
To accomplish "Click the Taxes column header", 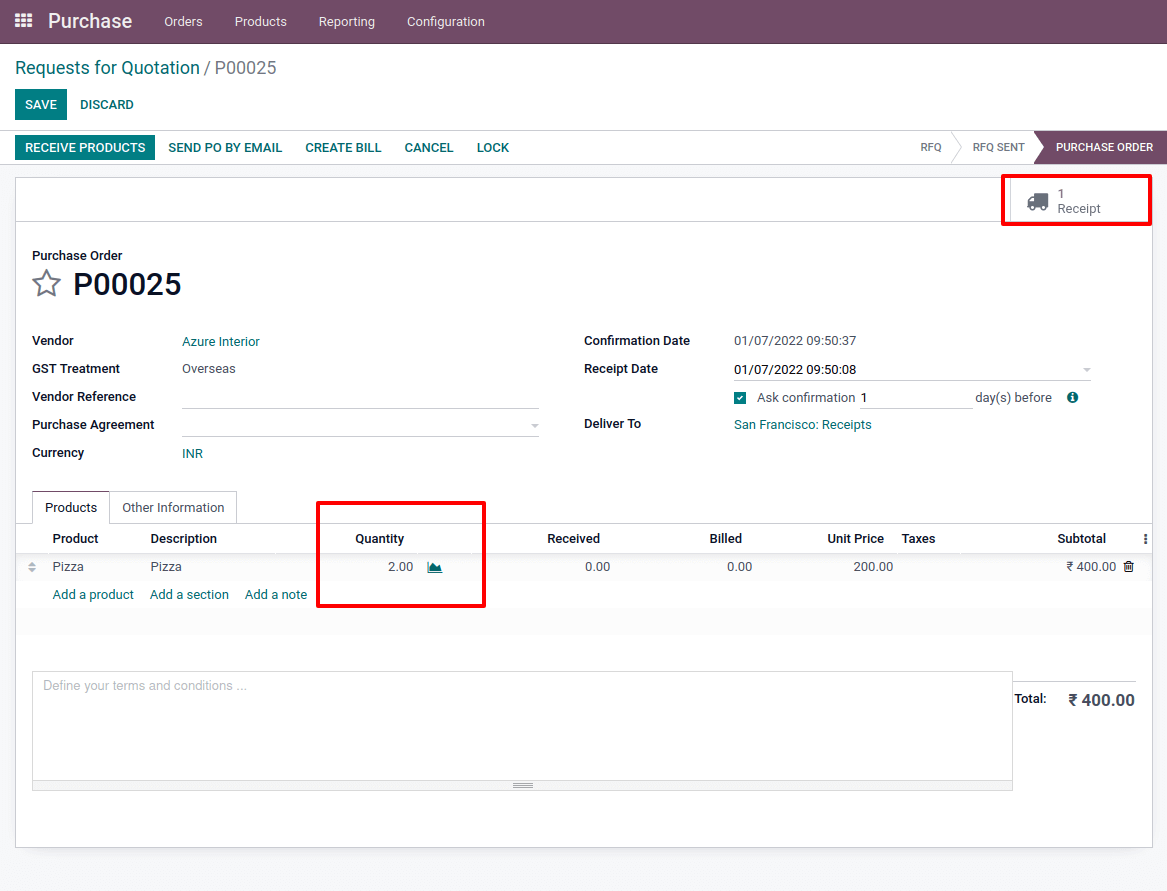I will point(918,539).
